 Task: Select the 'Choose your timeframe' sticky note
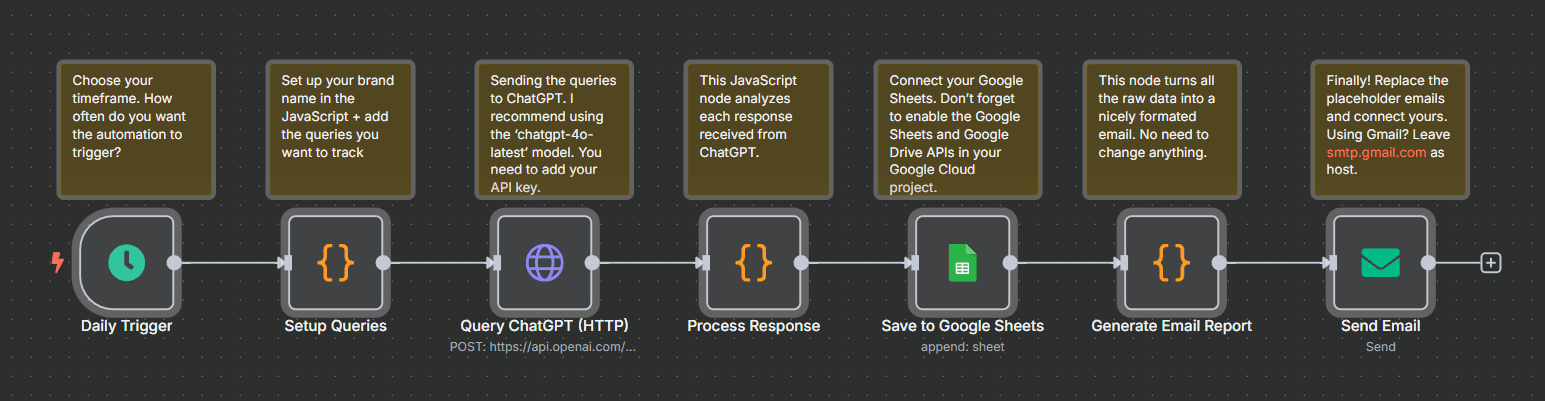coord(136,130)
